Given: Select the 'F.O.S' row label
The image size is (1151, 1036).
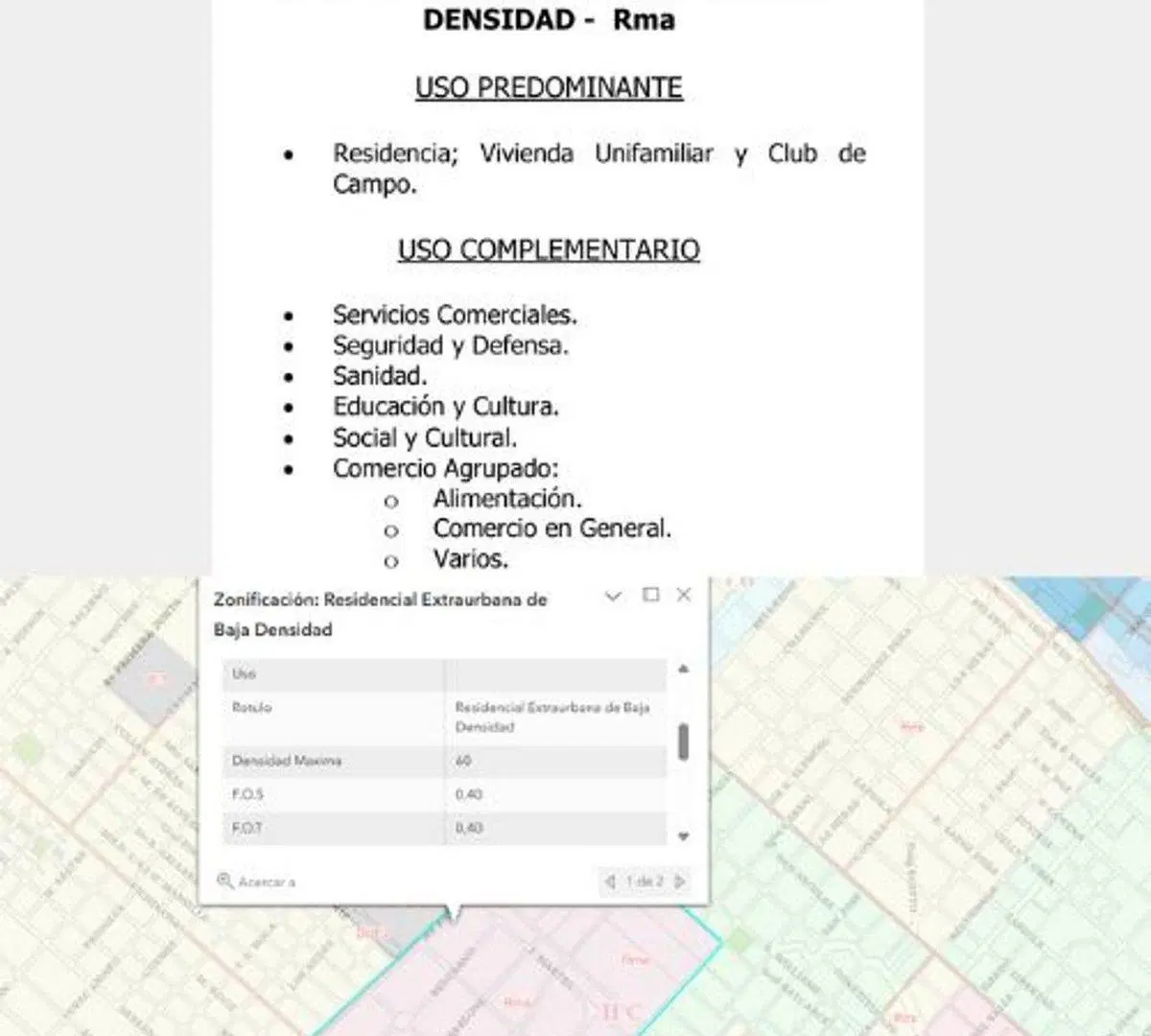Looking at the screenshot, I should click(x=247, y=794).
